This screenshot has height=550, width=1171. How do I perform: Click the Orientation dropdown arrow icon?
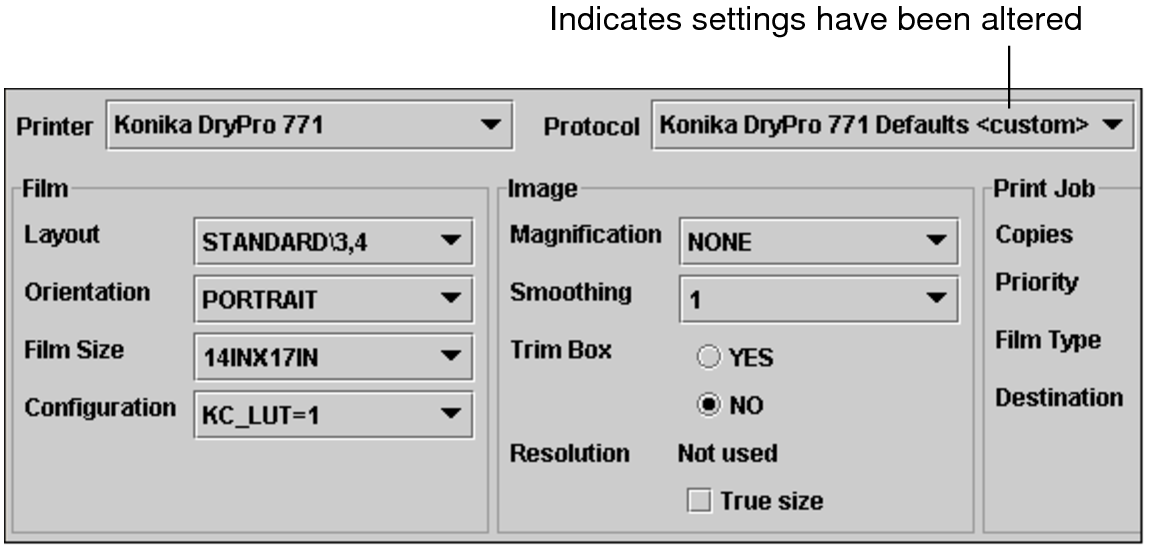tap(450, 298)
